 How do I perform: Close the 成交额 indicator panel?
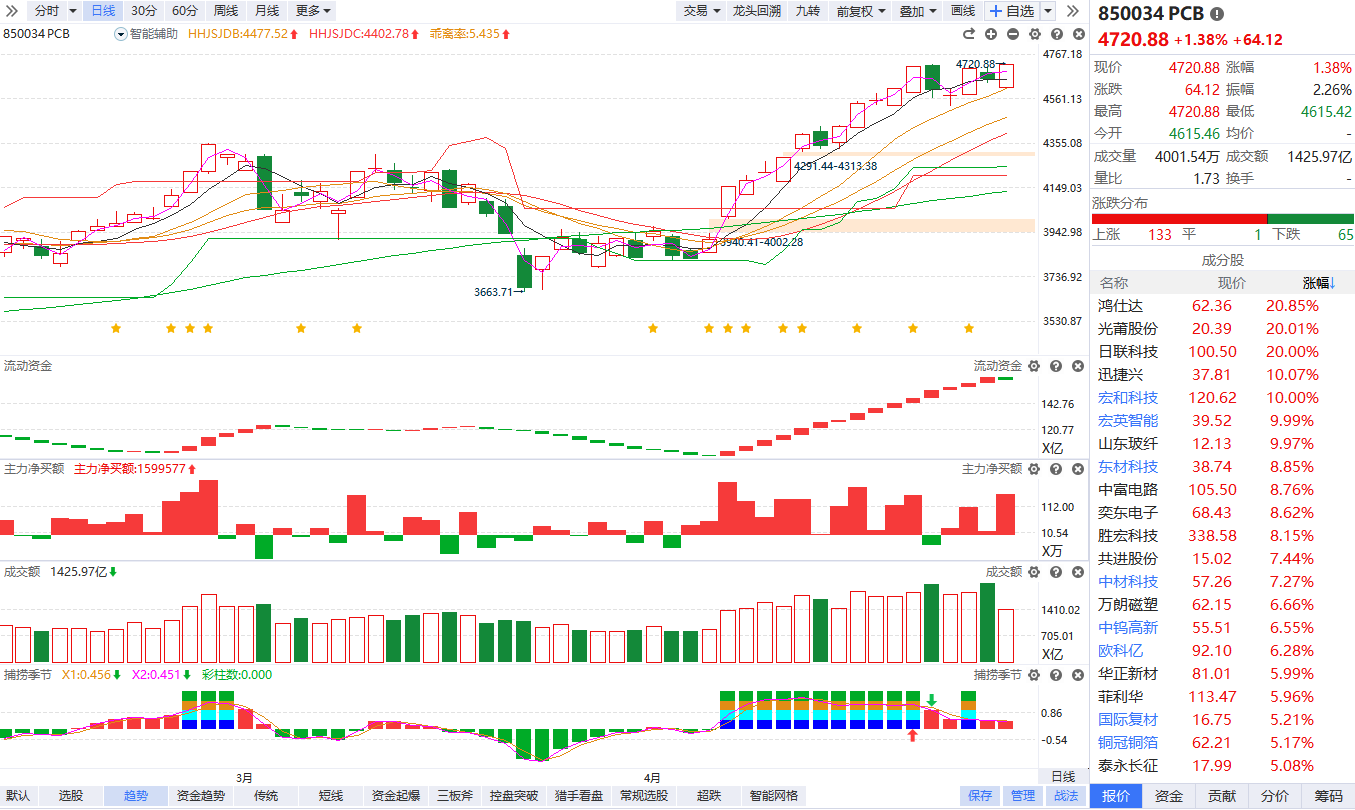(x=1077, y=572)
